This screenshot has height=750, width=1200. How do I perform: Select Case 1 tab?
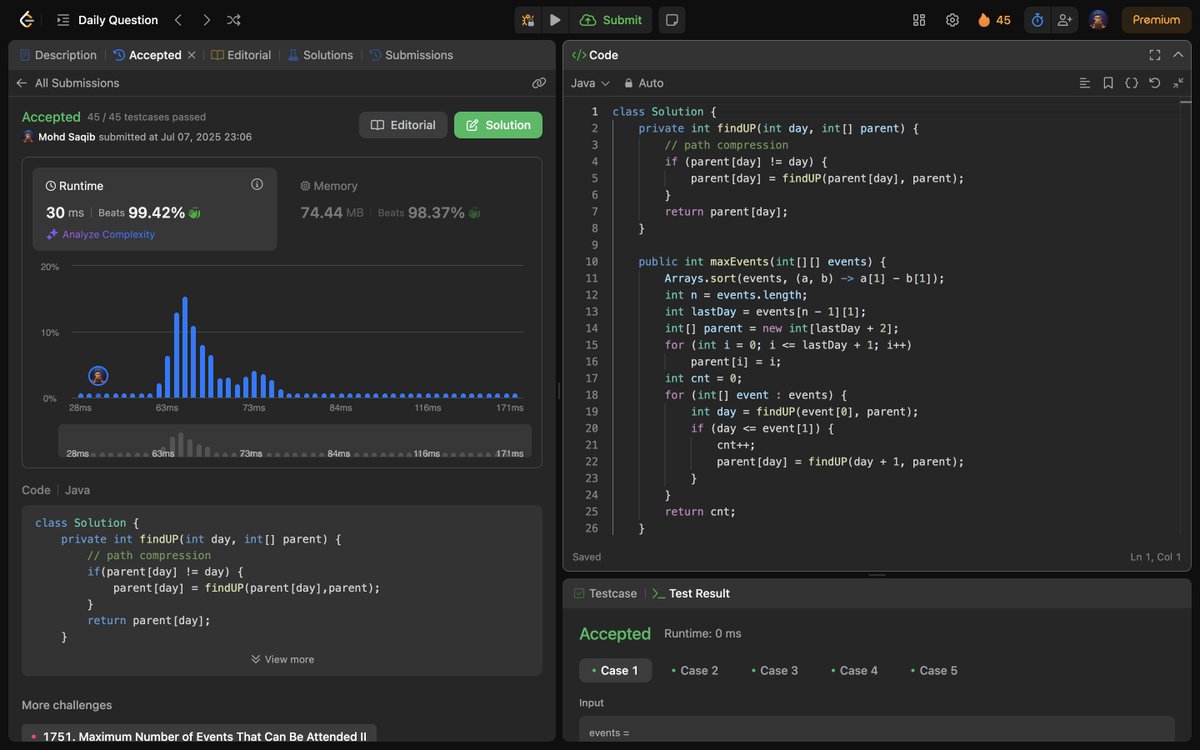615,670
